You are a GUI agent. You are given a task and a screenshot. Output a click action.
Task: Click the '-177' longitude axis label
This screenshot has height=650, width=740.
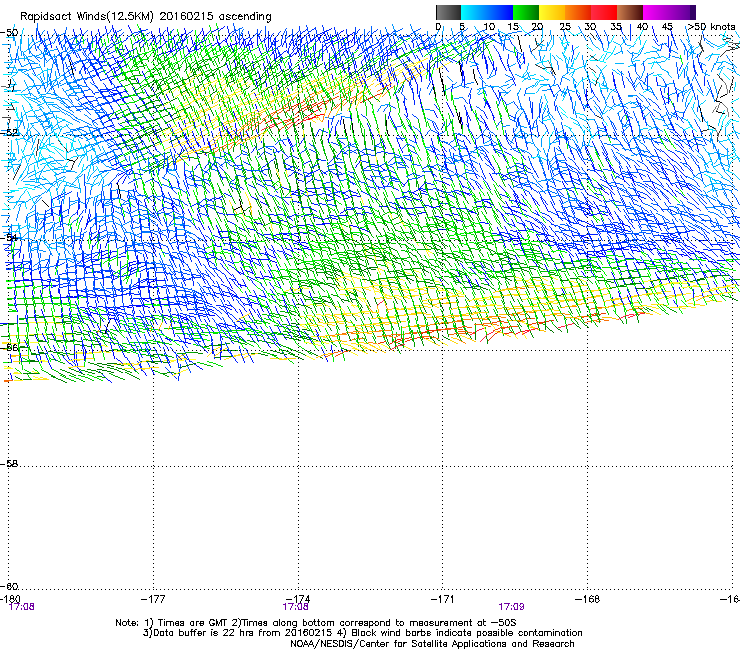pos(153,599)
